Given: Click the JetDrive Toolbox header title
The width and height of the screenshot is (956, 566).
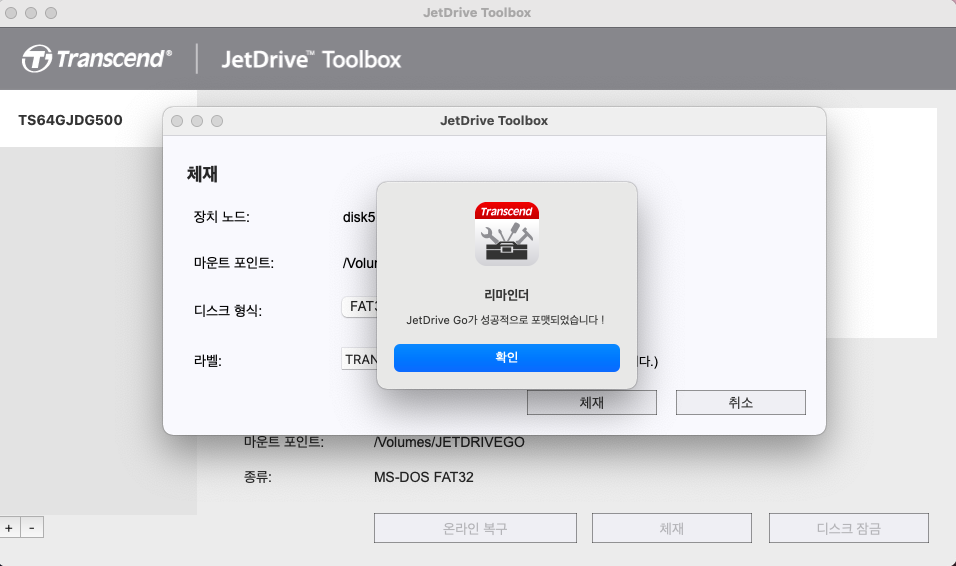Looking at the screenshot, I should click(x=311, y=59).
